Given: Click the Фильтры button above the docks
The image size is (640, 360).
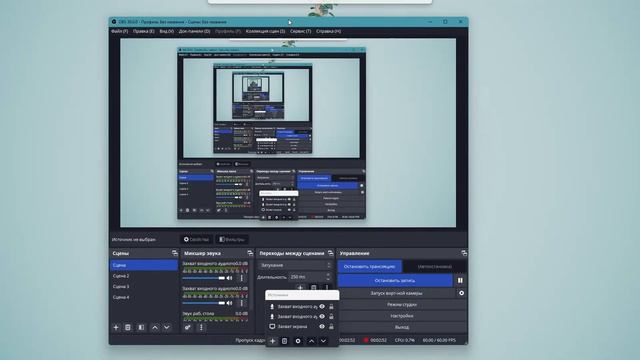Looking at the screenshot, I should [x=232, y=240].
